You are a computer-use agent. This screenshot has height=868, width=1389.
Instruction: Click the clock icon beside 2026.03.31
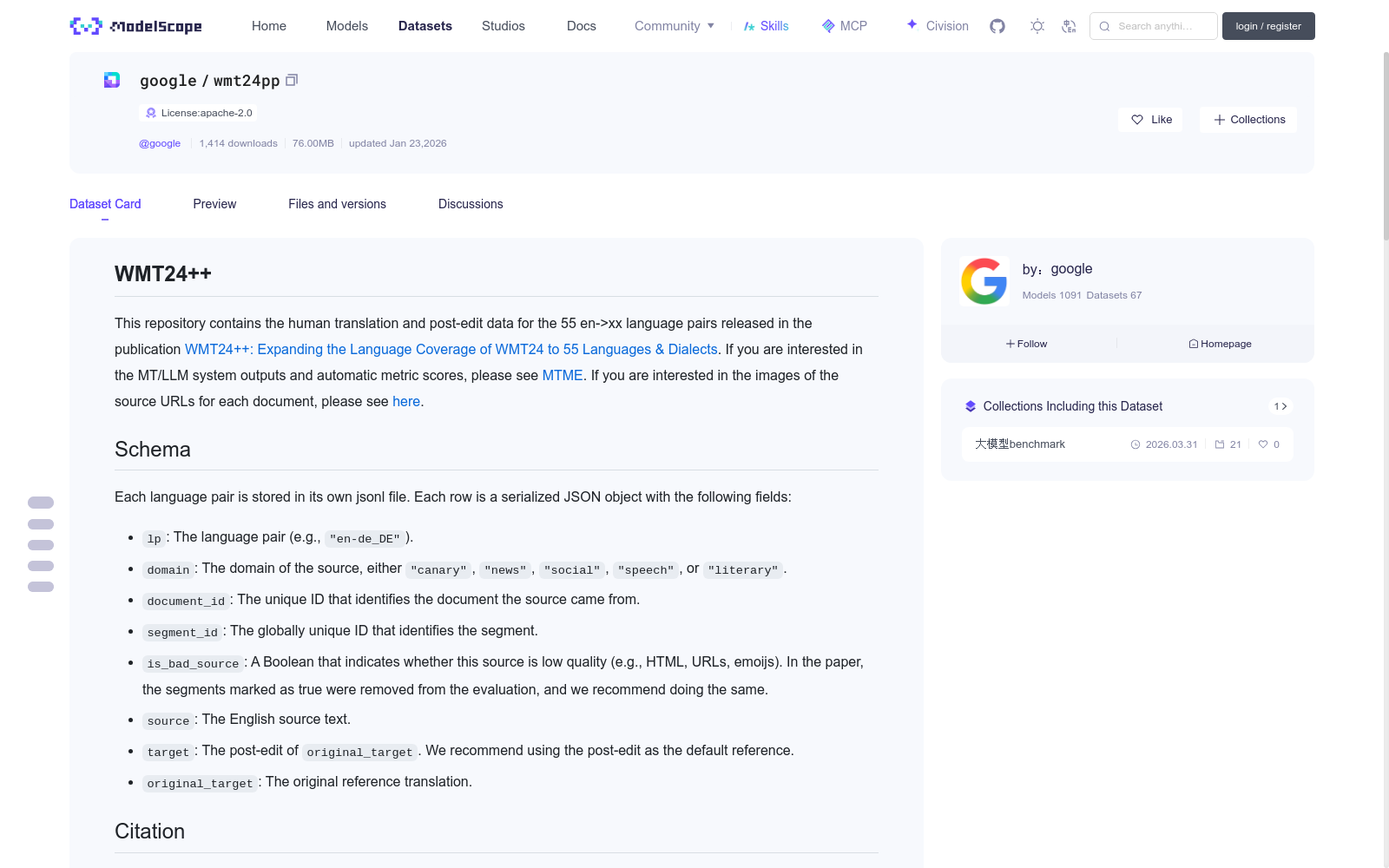[x=1136, y=444]
